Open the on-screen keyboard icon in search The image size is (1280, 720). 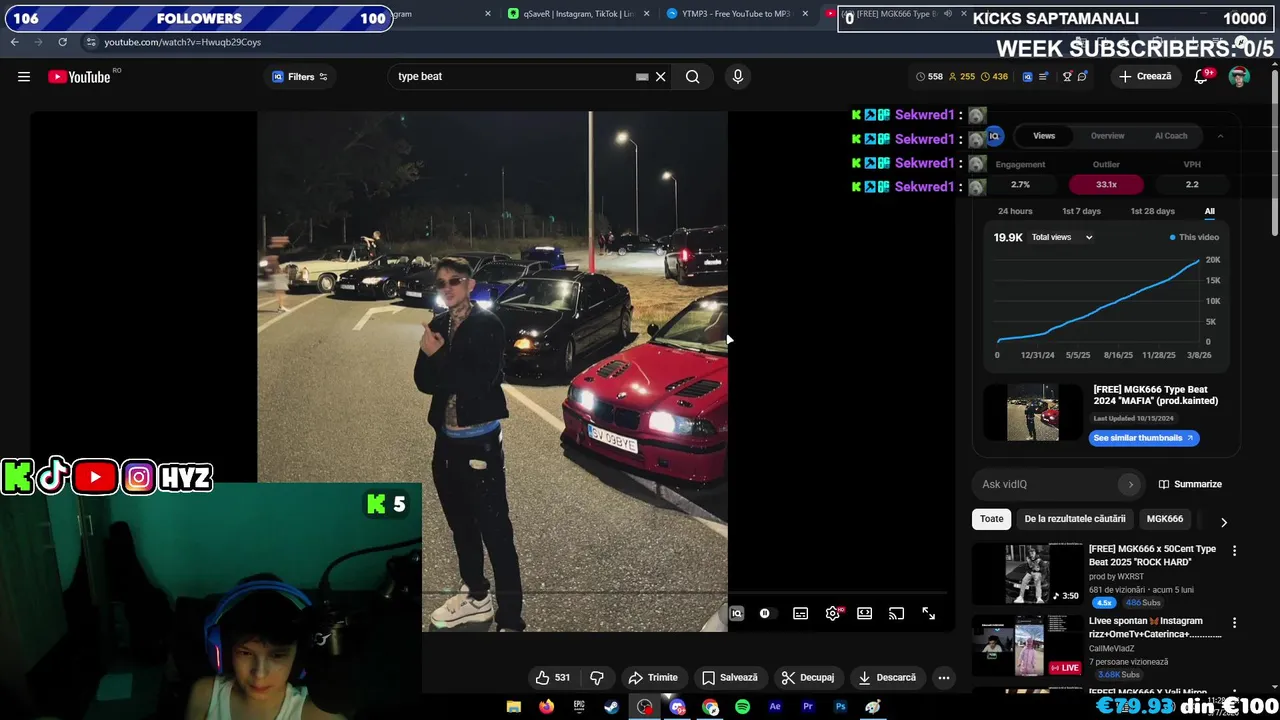[642, 77]
